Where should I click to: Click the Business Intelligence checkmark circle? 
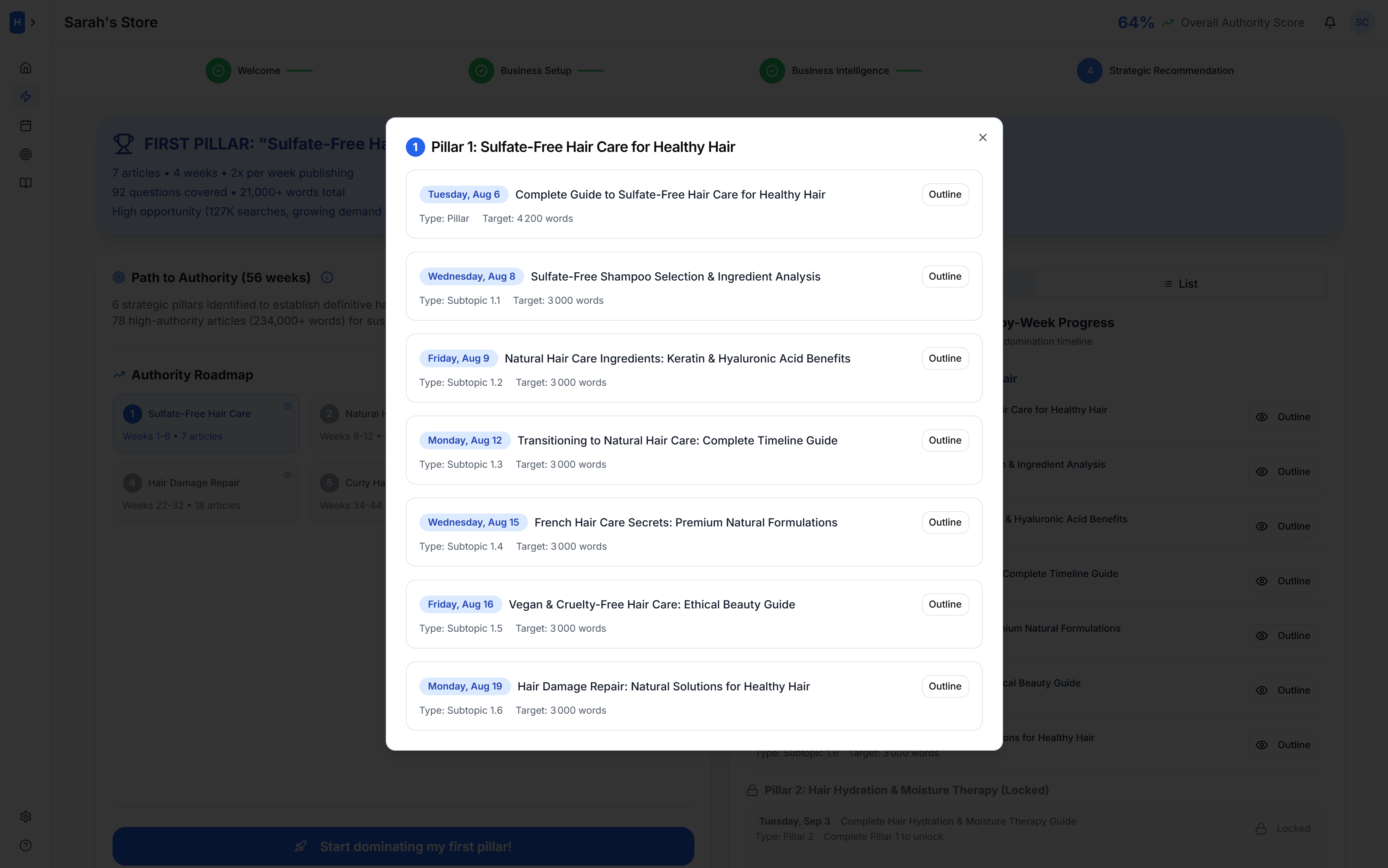pyautogui.click(x=772, y=71)
